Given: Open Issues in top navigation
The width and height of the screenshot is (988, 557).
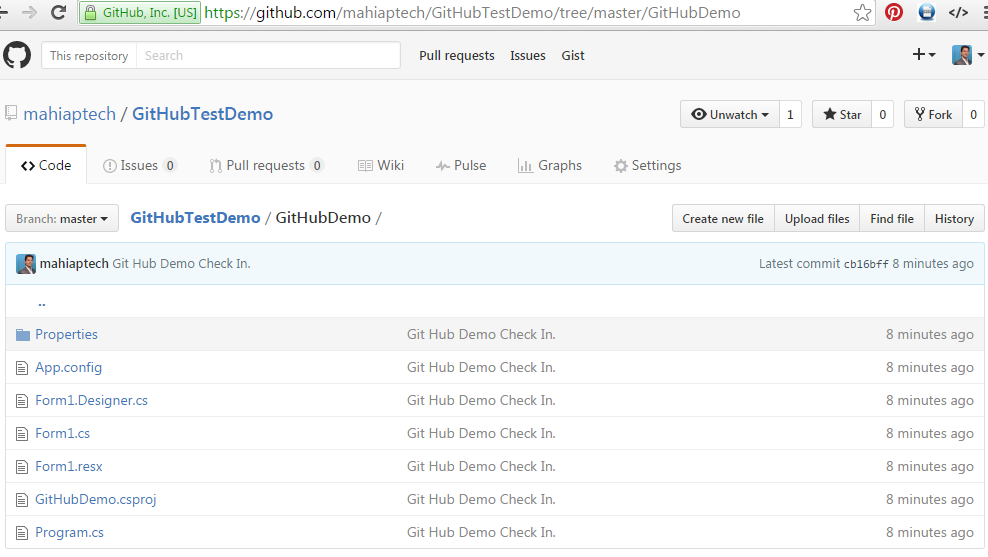Looking at the screenshot, I should click(528, 55).
